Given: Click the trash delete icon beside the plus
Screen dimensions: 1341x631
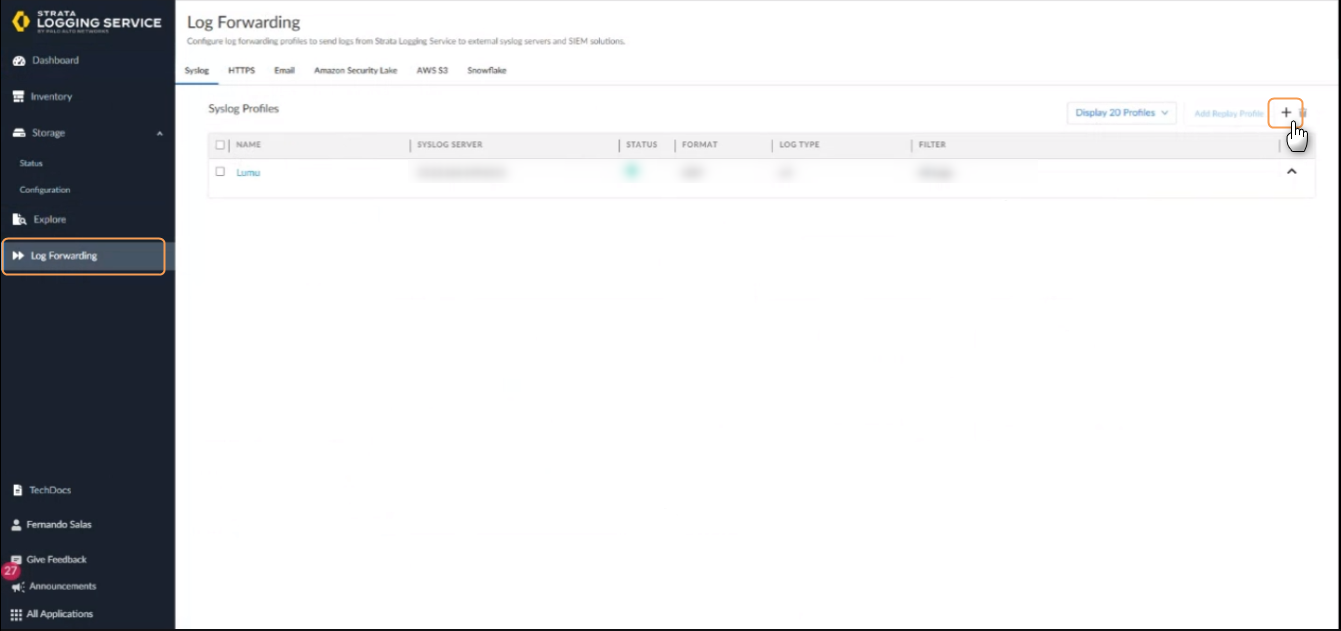Looking at the screenshot, I should click(x=1303, y=113).
